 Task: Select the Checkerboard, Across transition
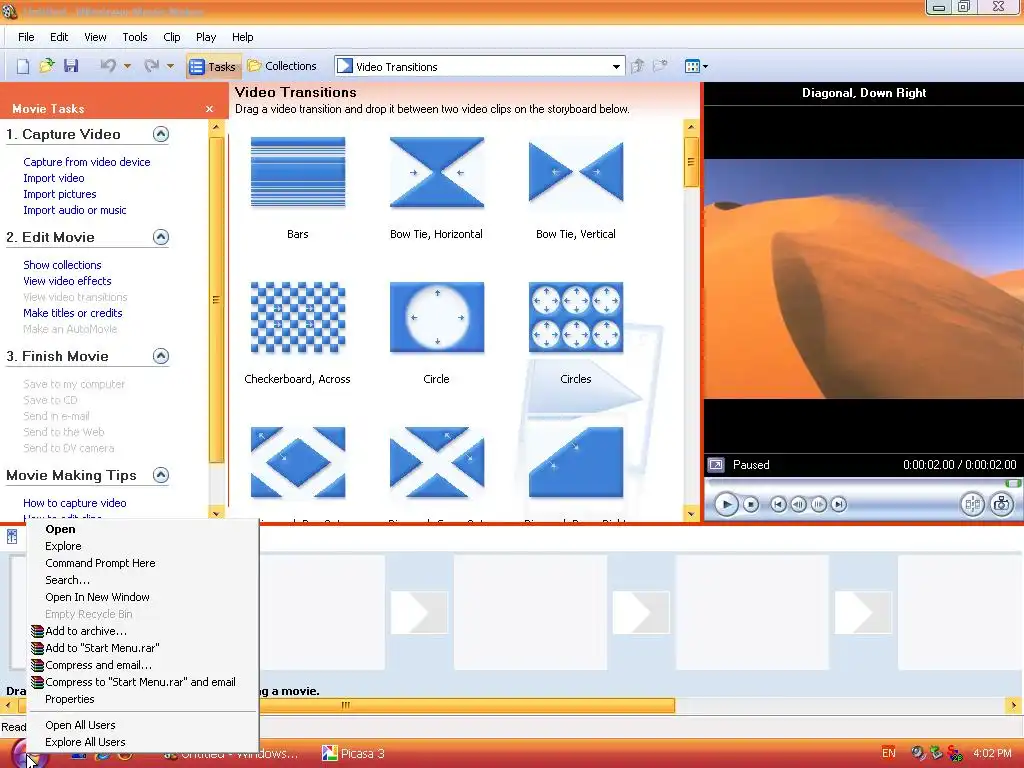pos(298,317)
